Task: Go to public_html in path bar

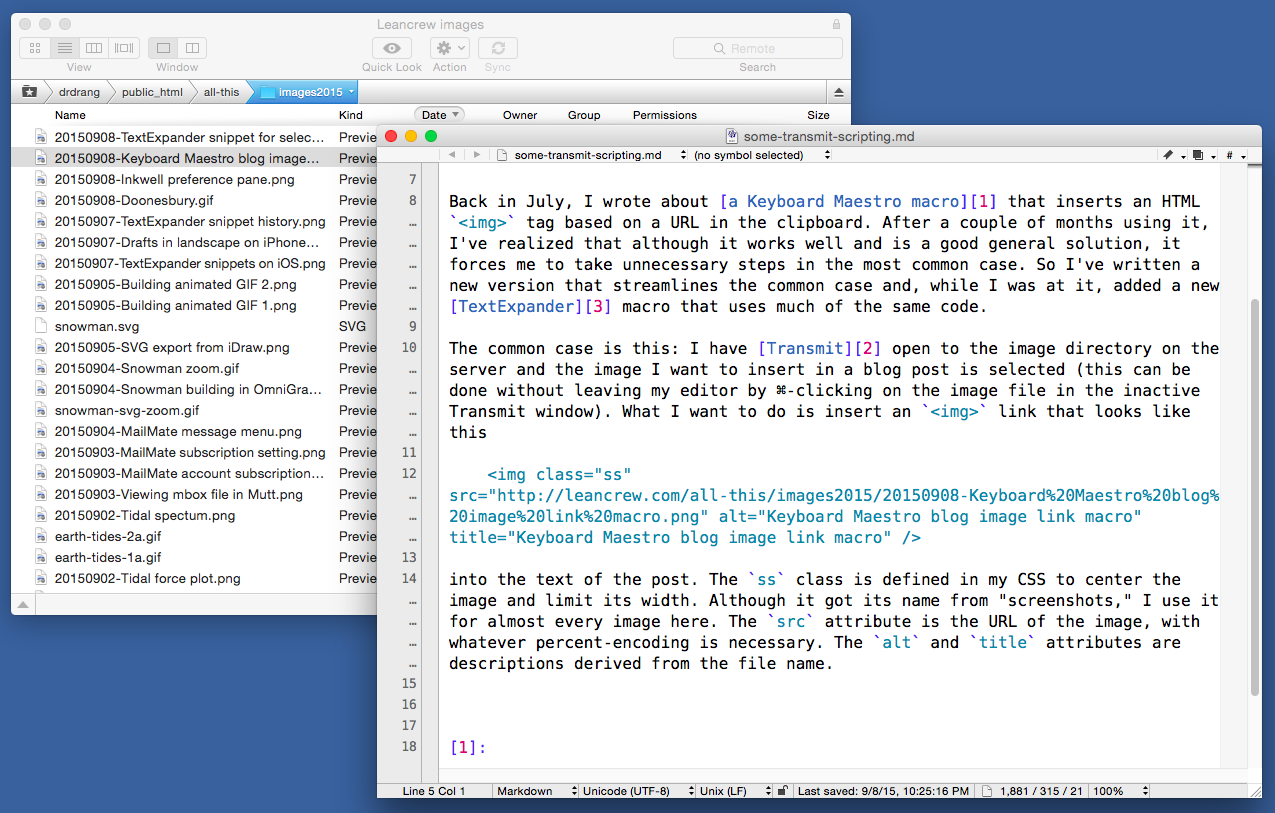Action: pyautogui.click(x=152, y=92)
